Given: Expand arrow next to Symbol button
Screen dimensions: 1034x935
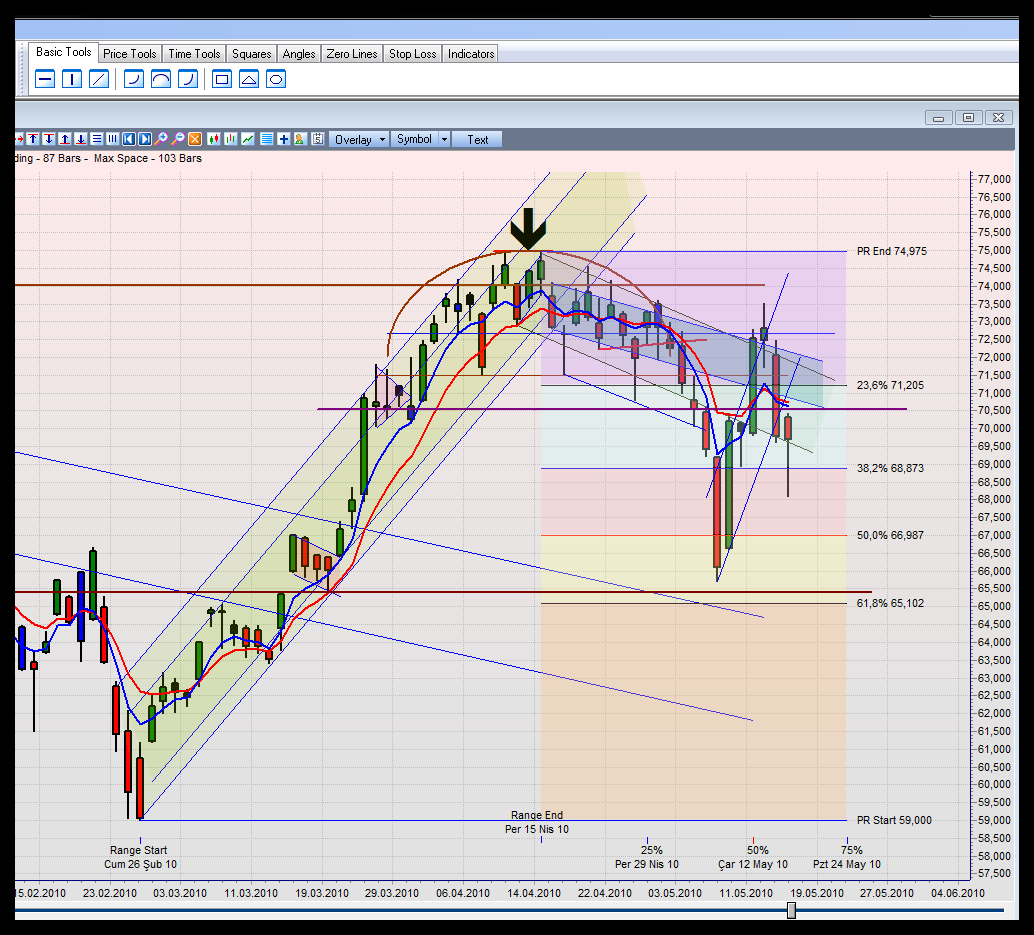Looking at the screenshot, I should (444, 139).
